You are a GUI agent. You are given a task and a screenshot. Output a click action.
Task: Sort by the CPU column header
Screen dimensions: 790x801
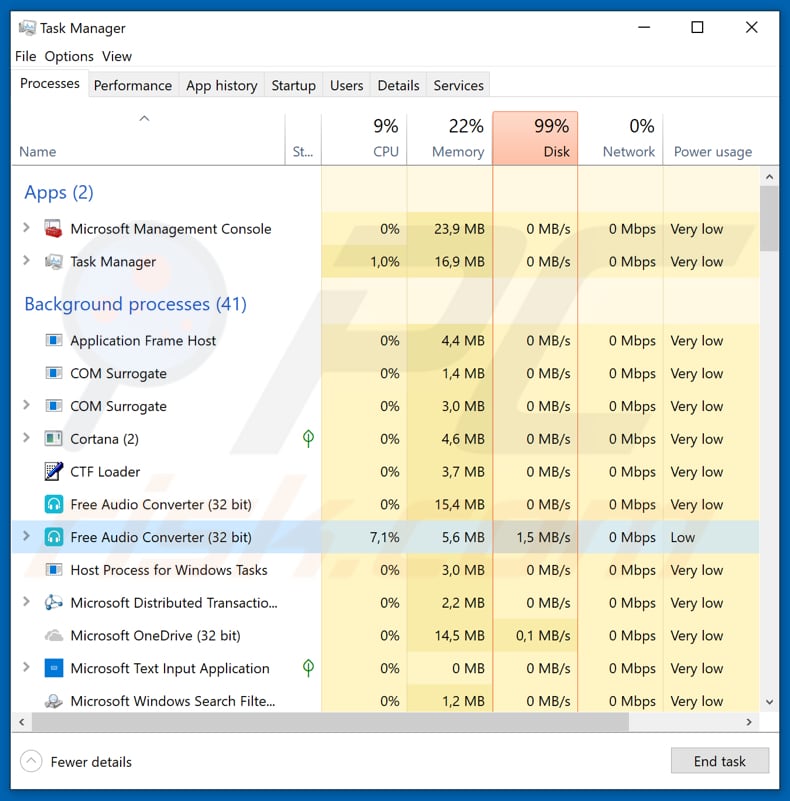tap(364, 139)
